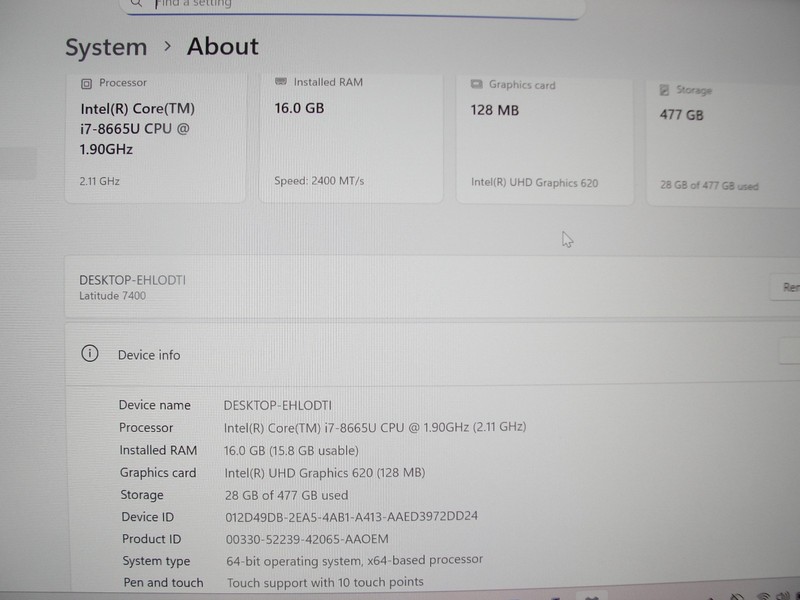Open the Storage card showing 477 GB
This screenshot has width=800, height=600.
click(722, 143)
